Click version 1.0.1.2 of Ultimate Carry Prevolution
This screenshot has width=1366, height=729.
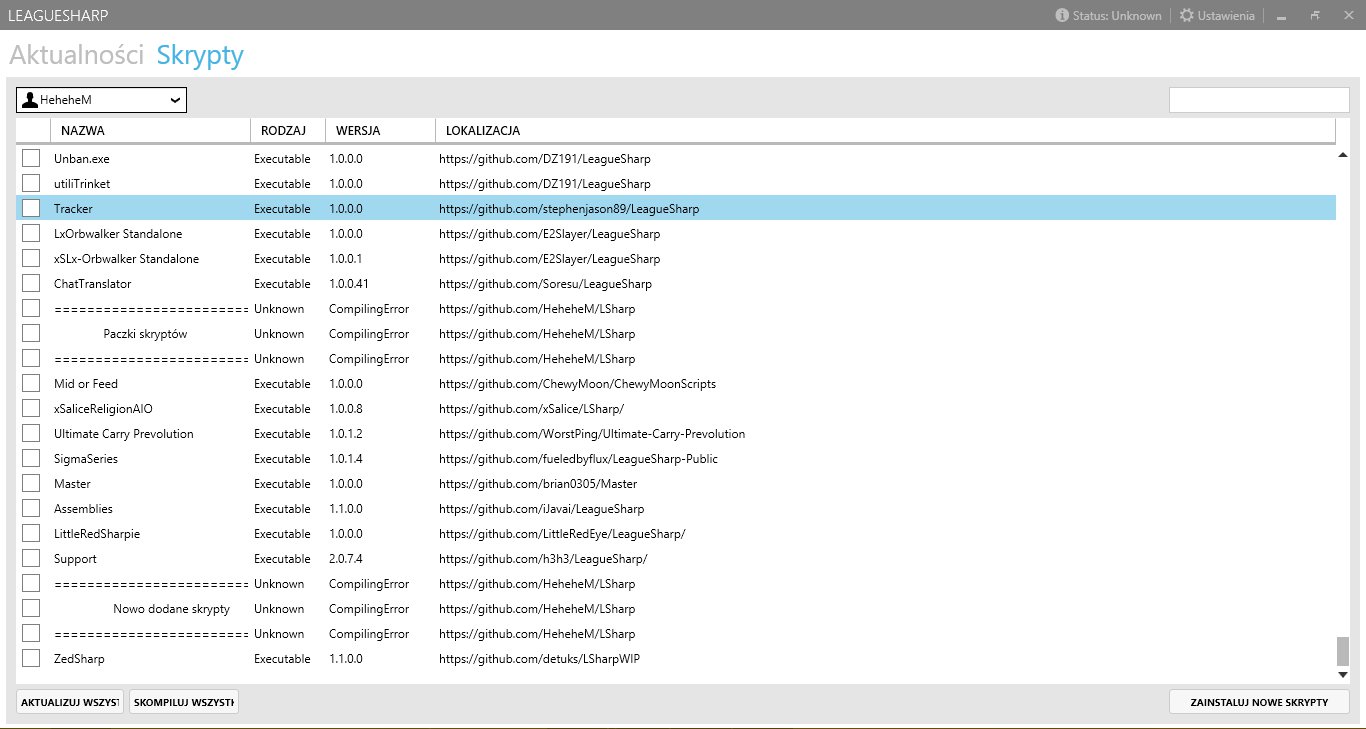(345, 434)
